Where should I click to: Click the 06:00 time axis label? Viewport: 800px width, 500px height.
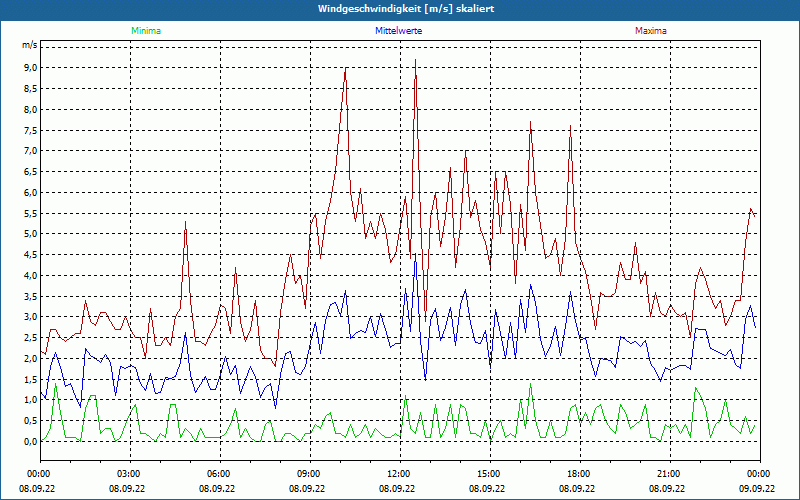[x=220, y=474]
